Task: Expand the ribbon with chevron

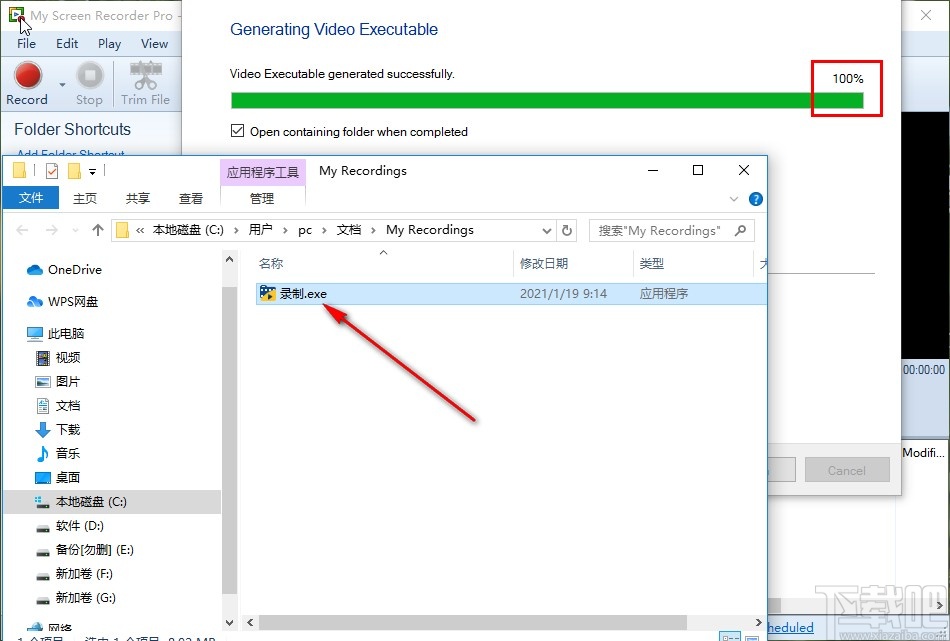Action: [734, 199]
